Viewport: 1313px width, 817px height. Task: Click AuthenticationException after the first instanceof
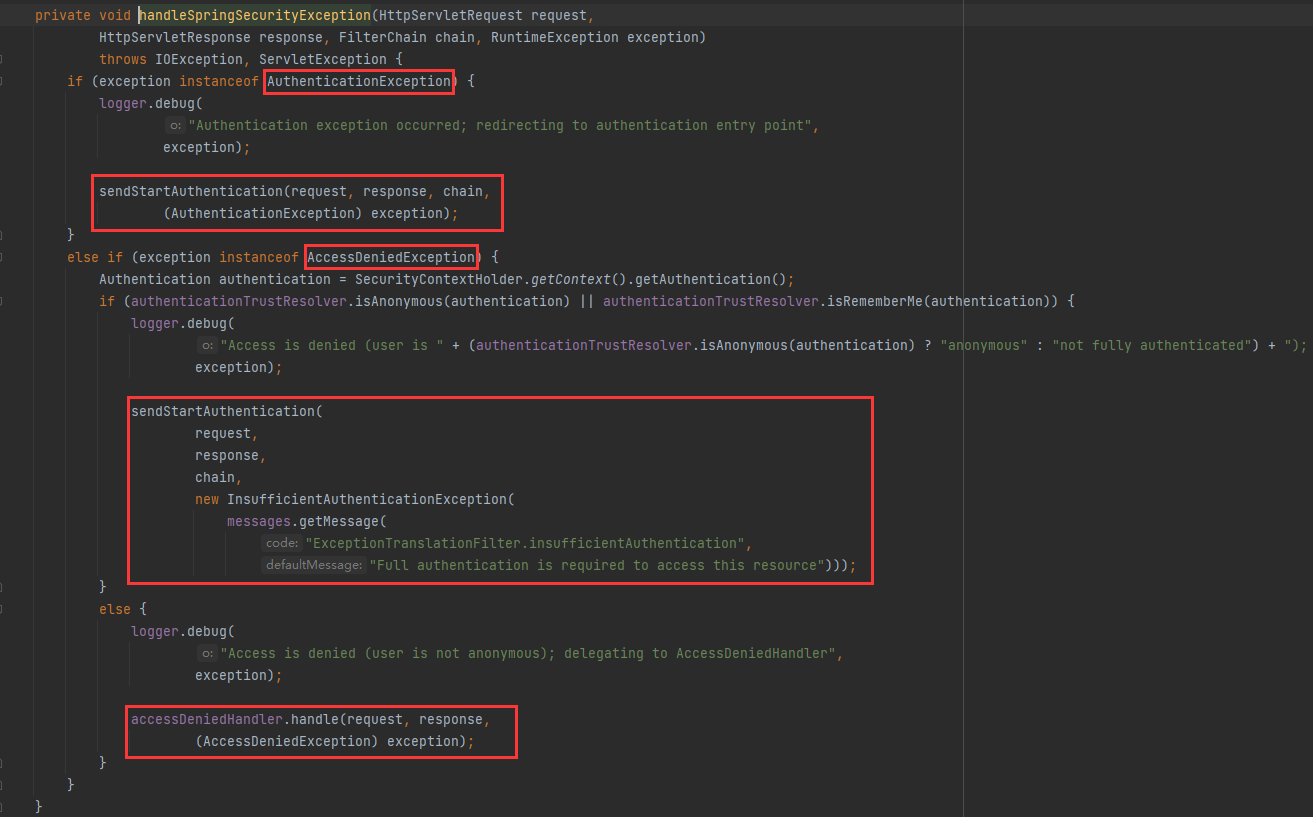pos(359,81)
